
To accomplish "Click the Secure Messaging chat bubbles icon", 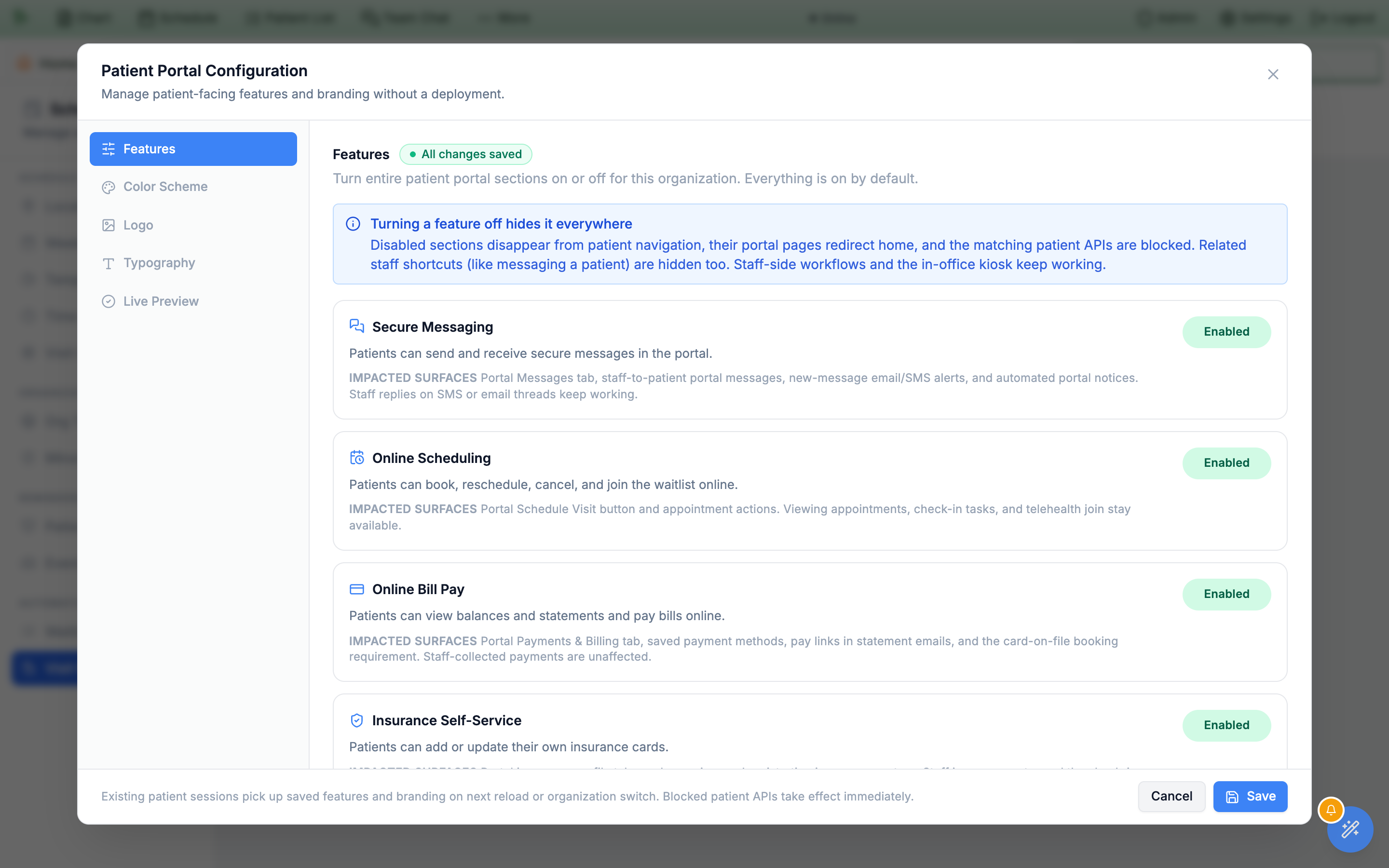I will [356, 326].
